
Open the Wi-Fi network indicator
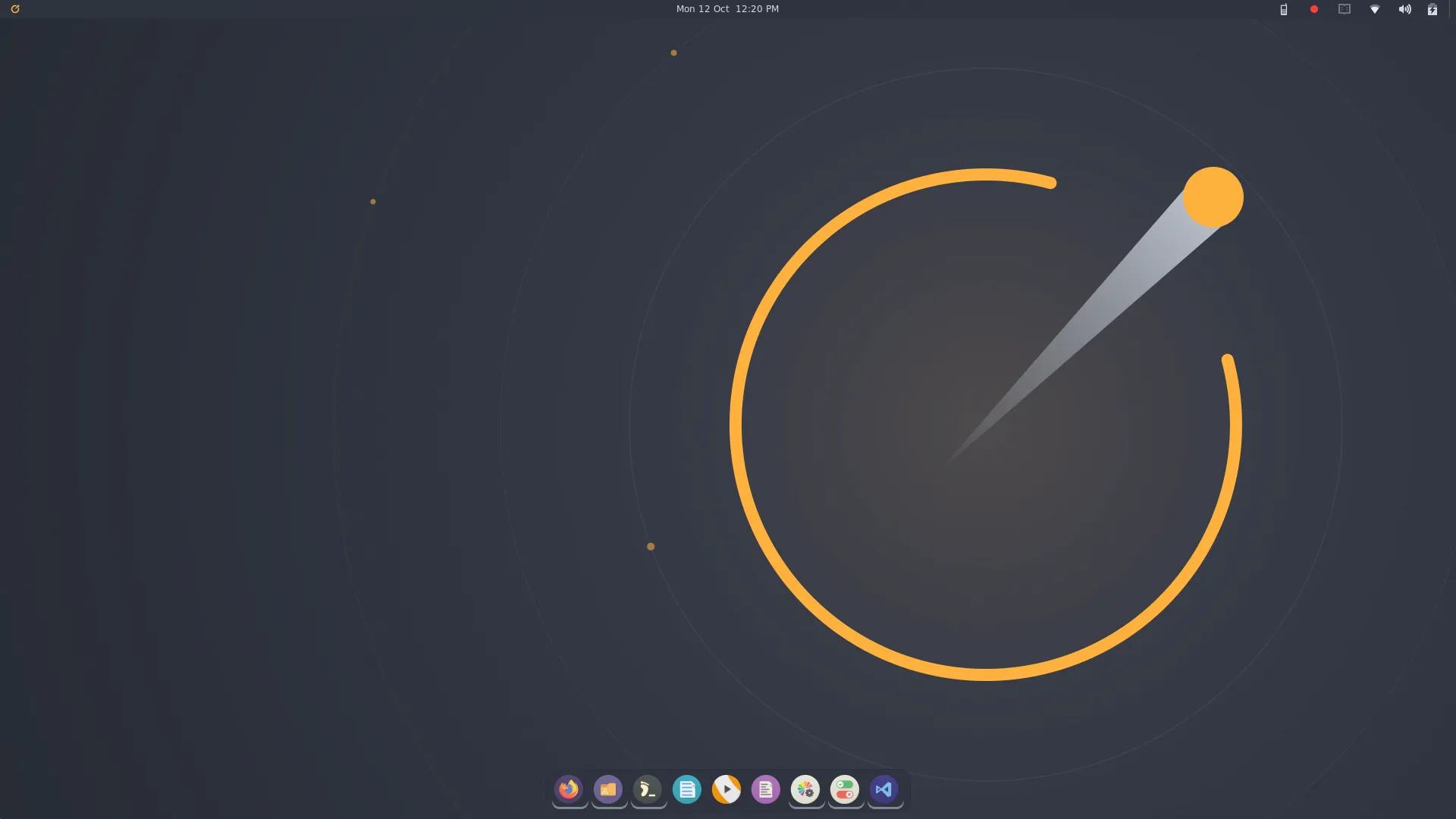(x=1375, y=9)
